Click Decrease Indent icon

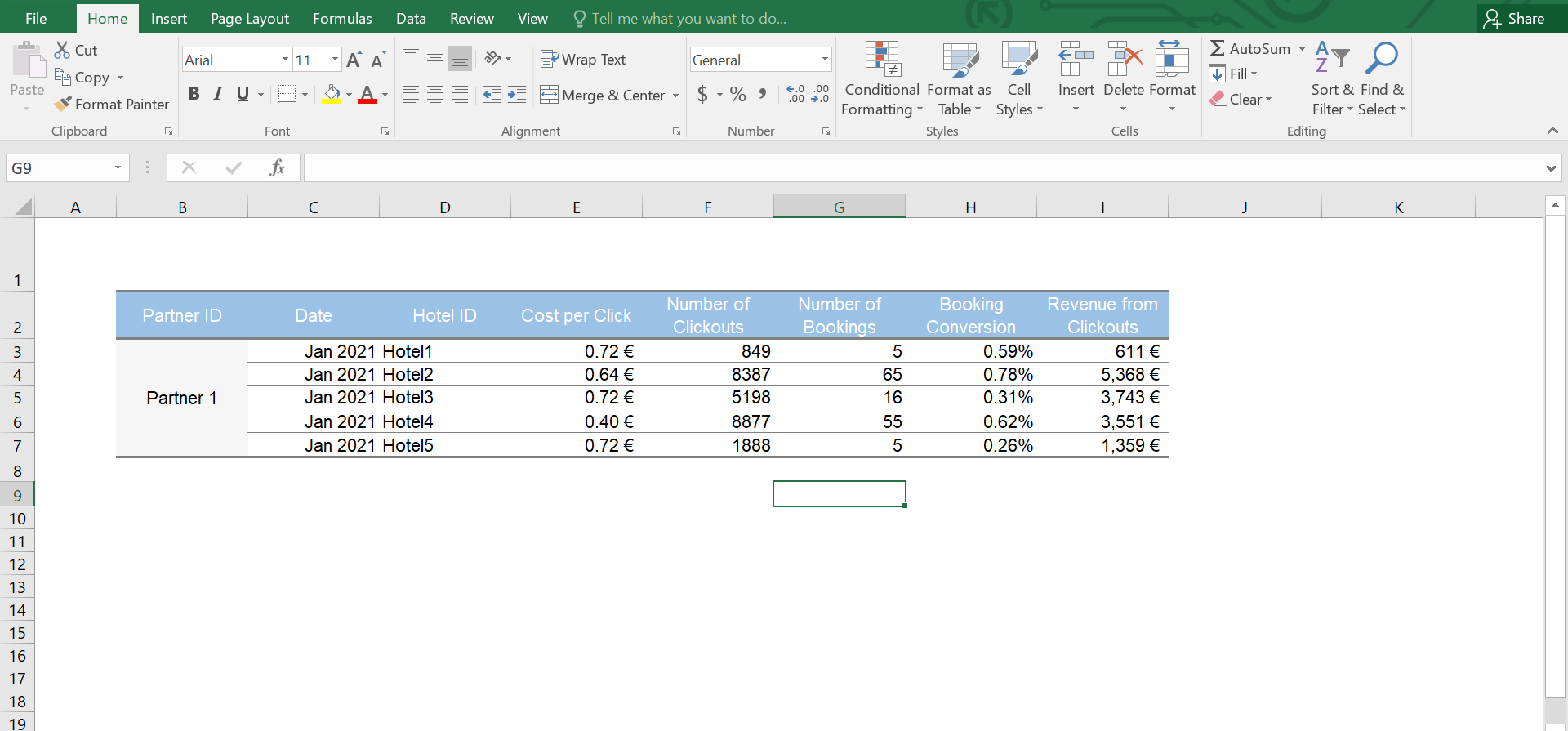pos(492,95)
